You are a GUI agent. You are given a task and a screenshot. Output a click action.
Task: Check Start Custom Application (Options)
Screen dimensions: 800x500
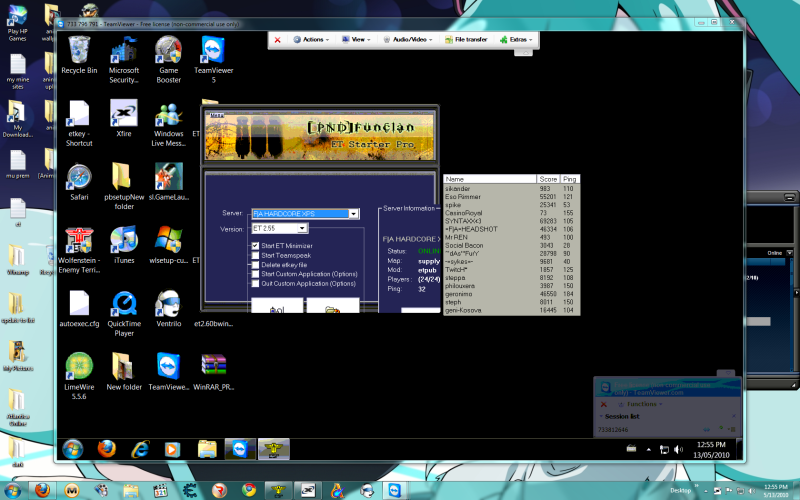[x=255, y=274]
